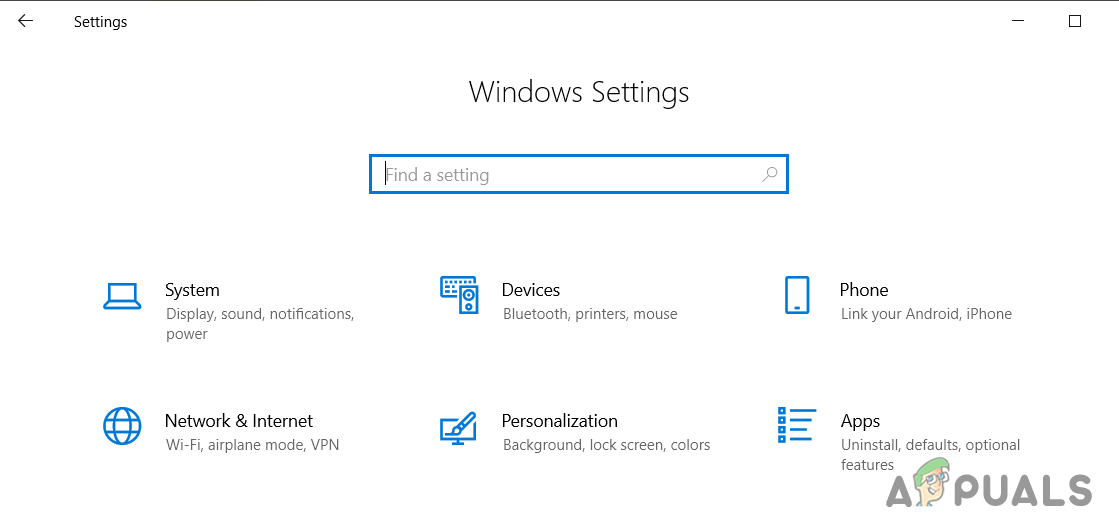Image resolution: width=1119 pixels, height=528 pixels.
Task: Maximize the Settings window
Action: point(1075,21)
